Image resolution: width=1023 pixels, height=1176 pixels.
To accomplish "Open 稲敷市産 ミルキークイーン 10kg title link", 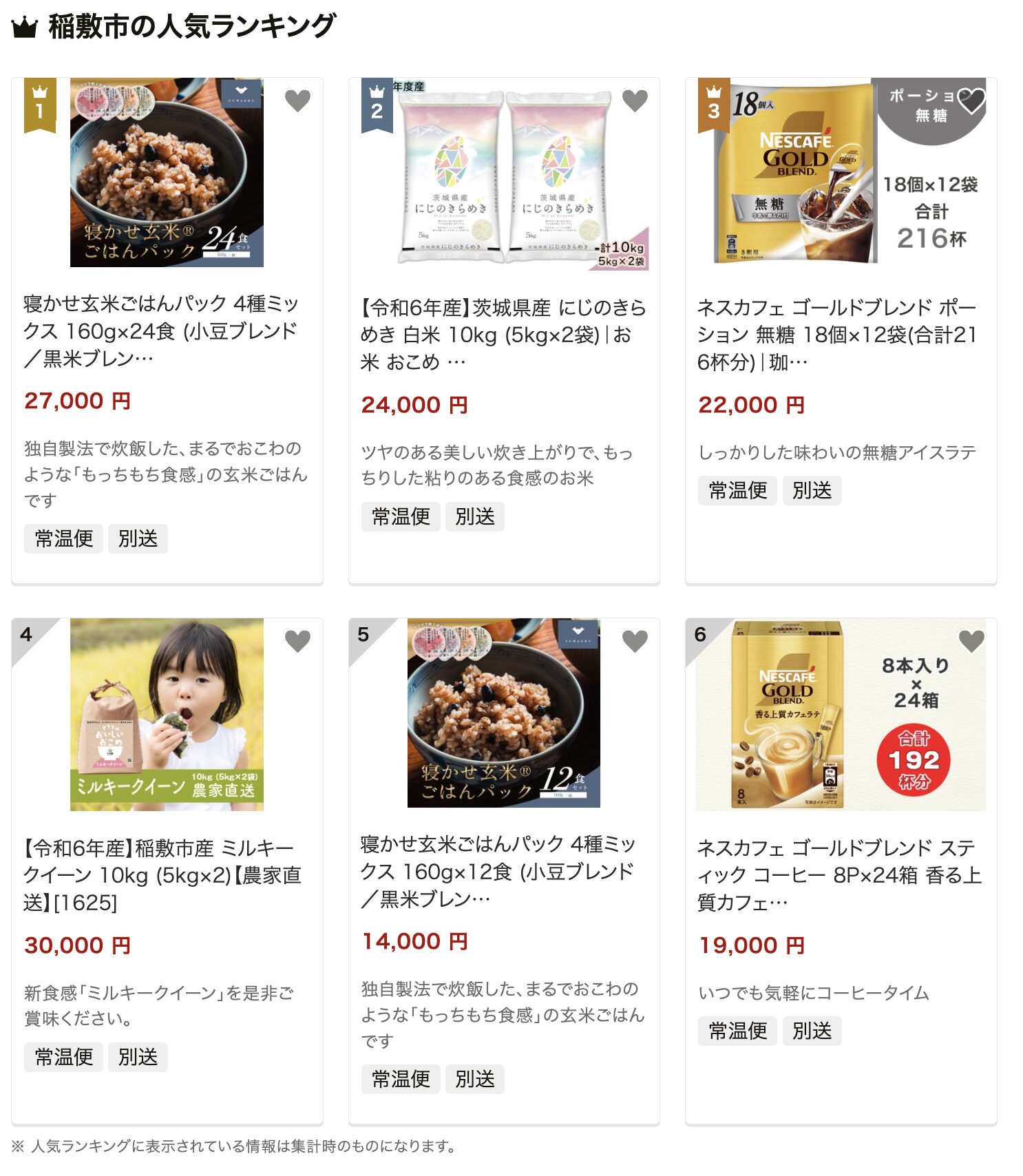I will tap(162, 875).
